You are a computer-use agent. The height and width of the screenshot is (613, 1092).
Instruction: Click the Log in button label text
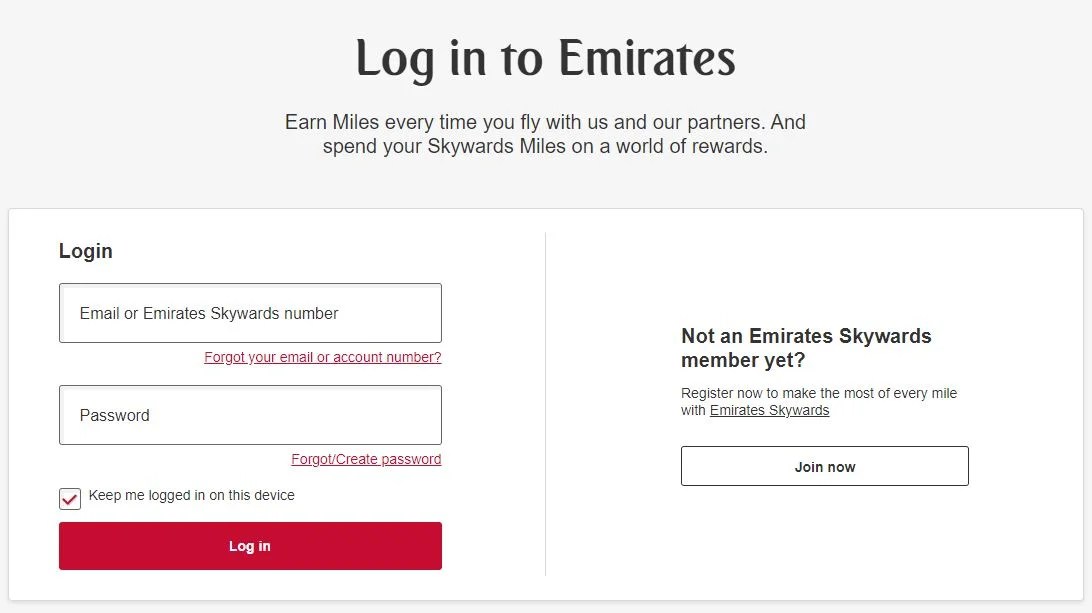(x=250, y=546)
